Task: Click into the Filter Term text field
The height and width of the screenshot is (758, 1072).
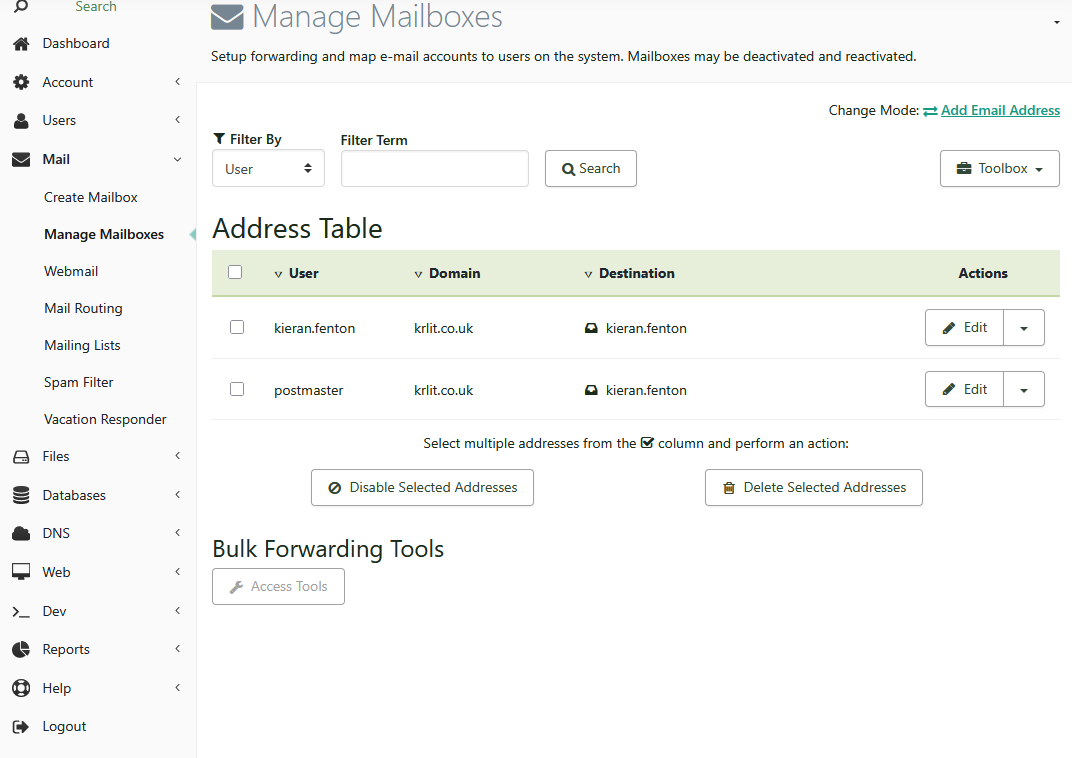Action: coord(434,169)
